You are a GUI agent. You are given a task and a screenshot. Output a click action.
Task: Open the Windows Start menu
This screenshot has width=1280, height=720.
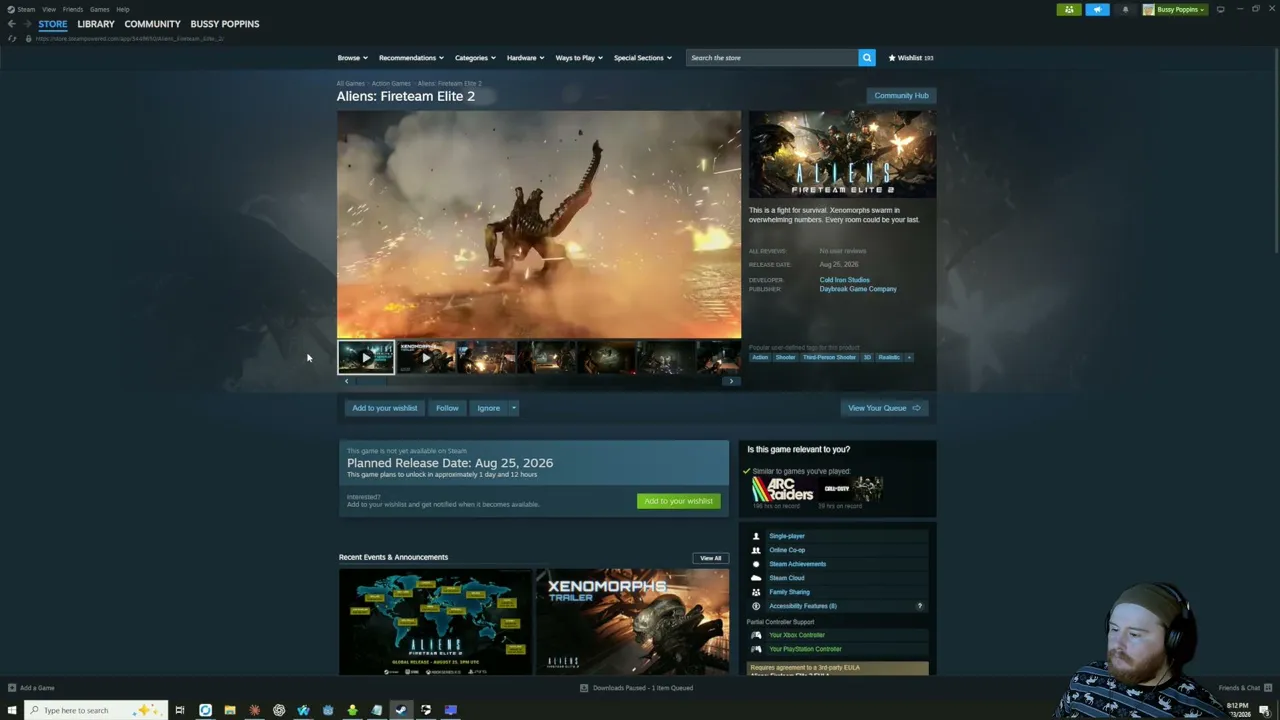tap(12, 710)
